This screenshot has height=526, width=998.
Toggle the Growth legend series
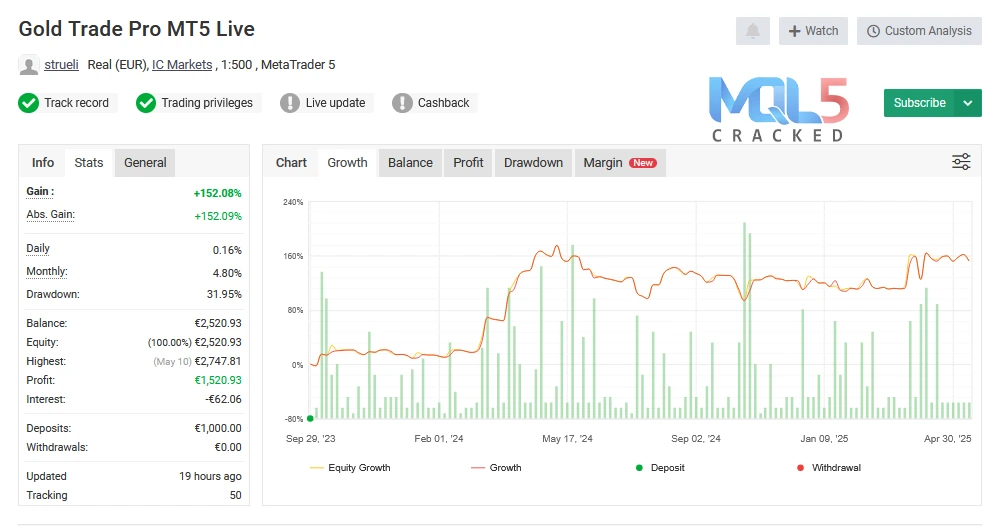pyautogui.click(x=496, y=467)
